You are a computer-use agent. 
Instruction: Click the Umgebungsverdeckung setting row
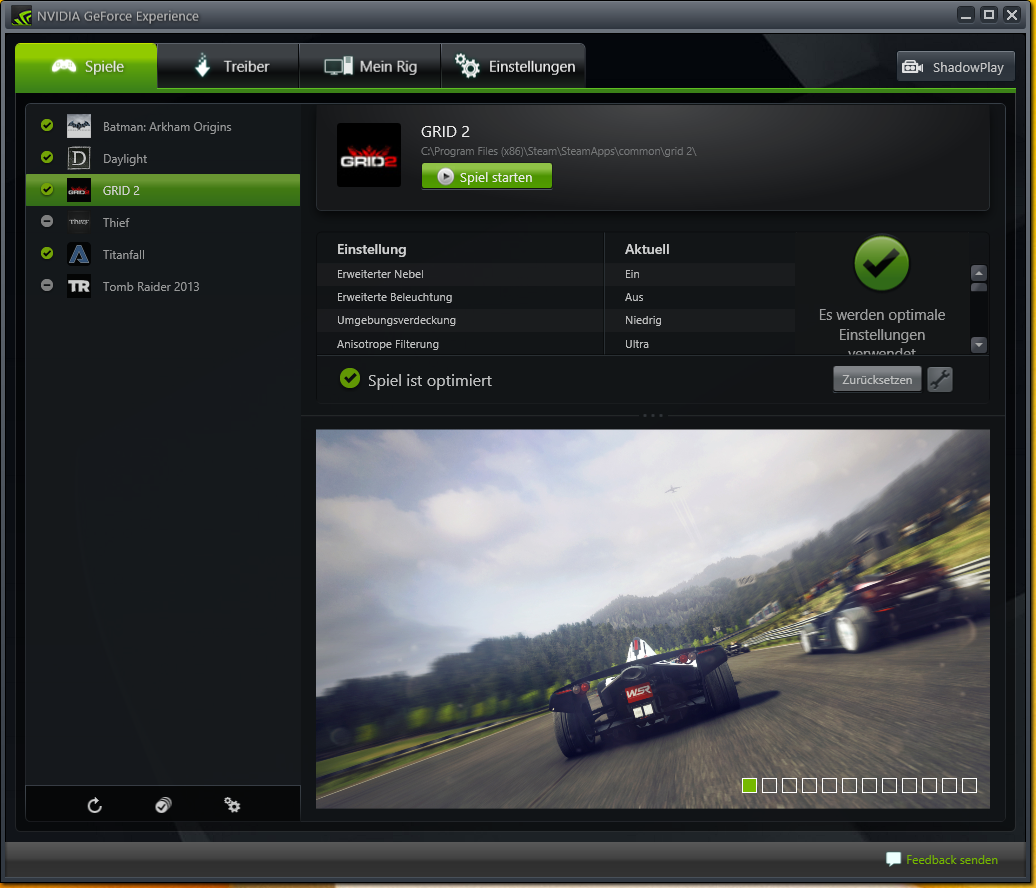click(x=556, y=320)
